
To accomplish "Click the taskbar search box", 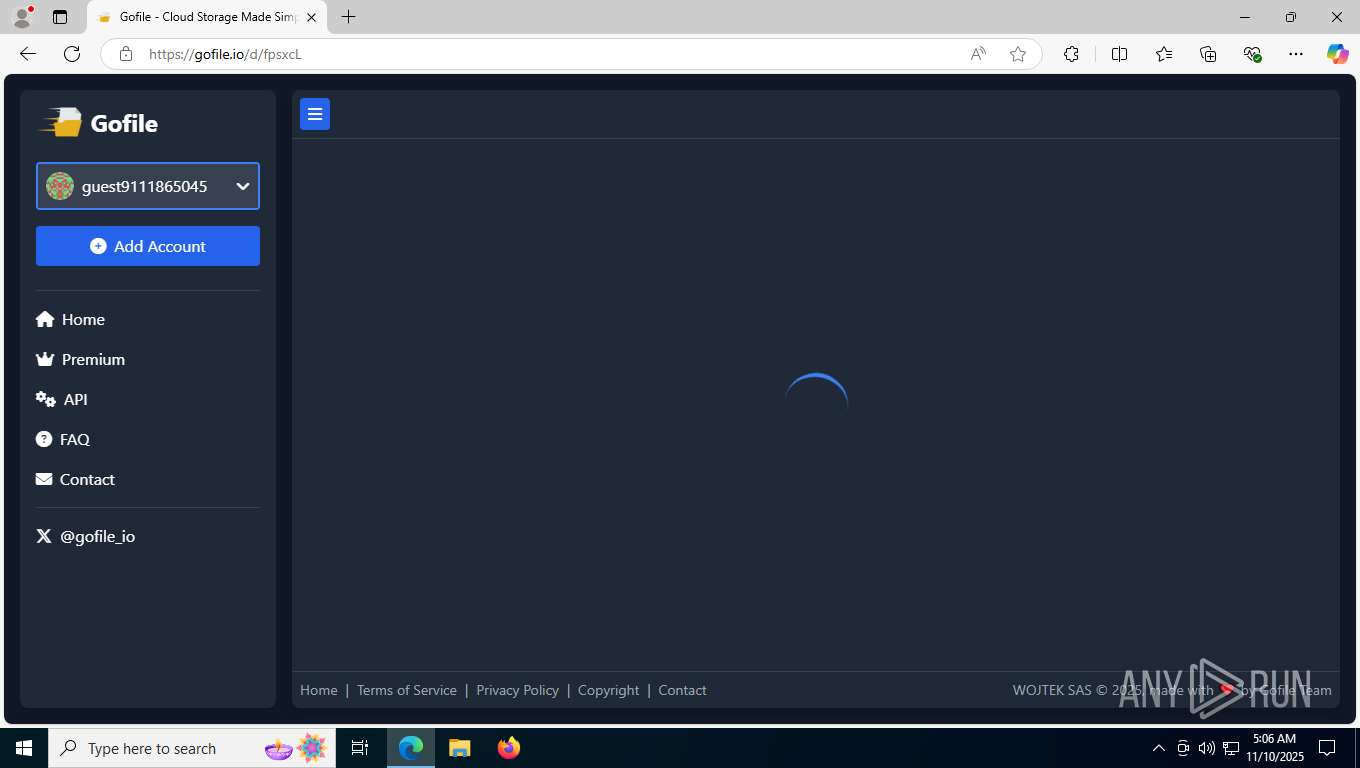I will [x=192, y=748].
